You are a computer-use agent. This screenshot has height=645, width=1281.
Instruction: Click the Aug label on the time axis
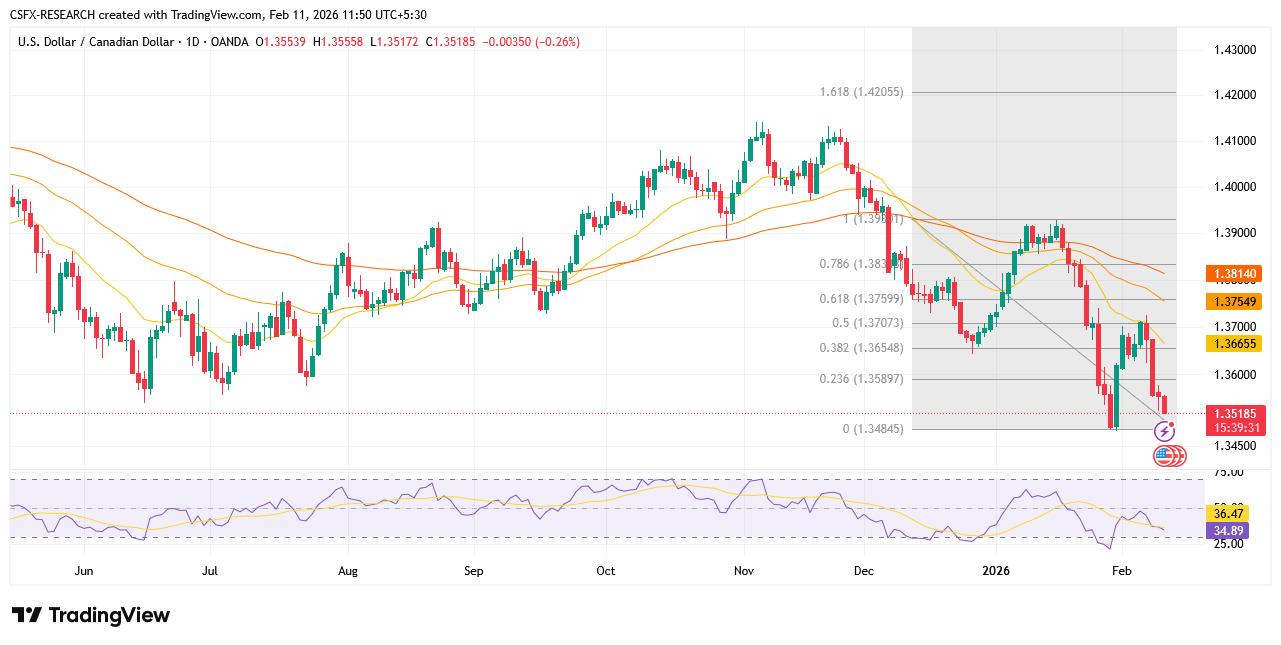point(347,571)
